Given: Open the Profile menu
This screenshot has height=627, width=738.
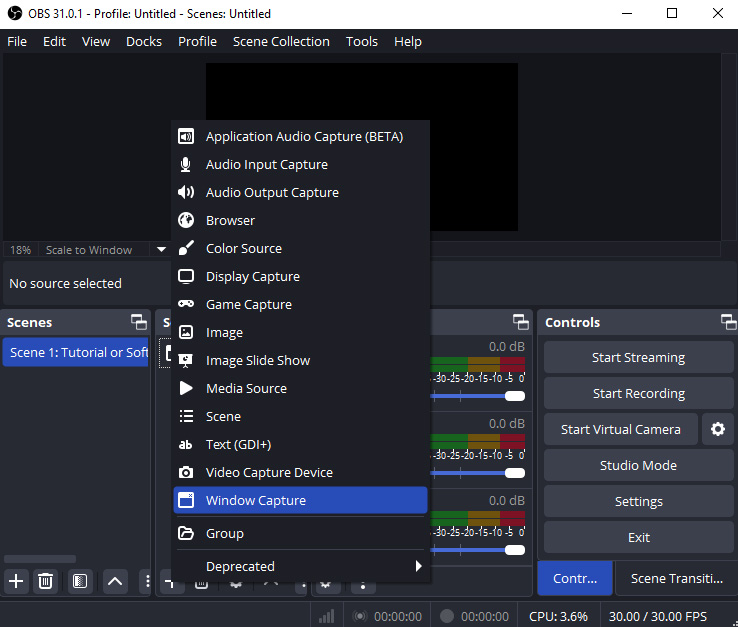Looking at the screenshot, I should (197, 41).
